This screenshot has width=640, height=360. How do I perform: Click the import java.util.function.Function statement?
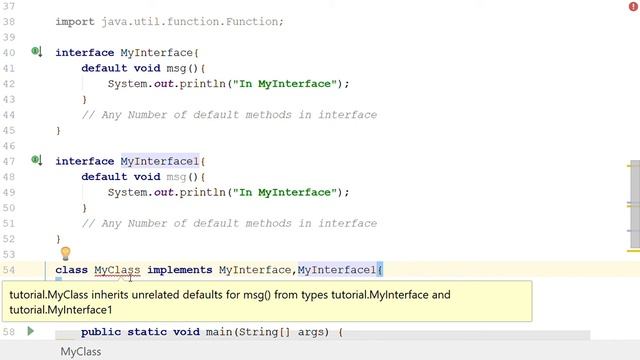click(x=169, y=22)
